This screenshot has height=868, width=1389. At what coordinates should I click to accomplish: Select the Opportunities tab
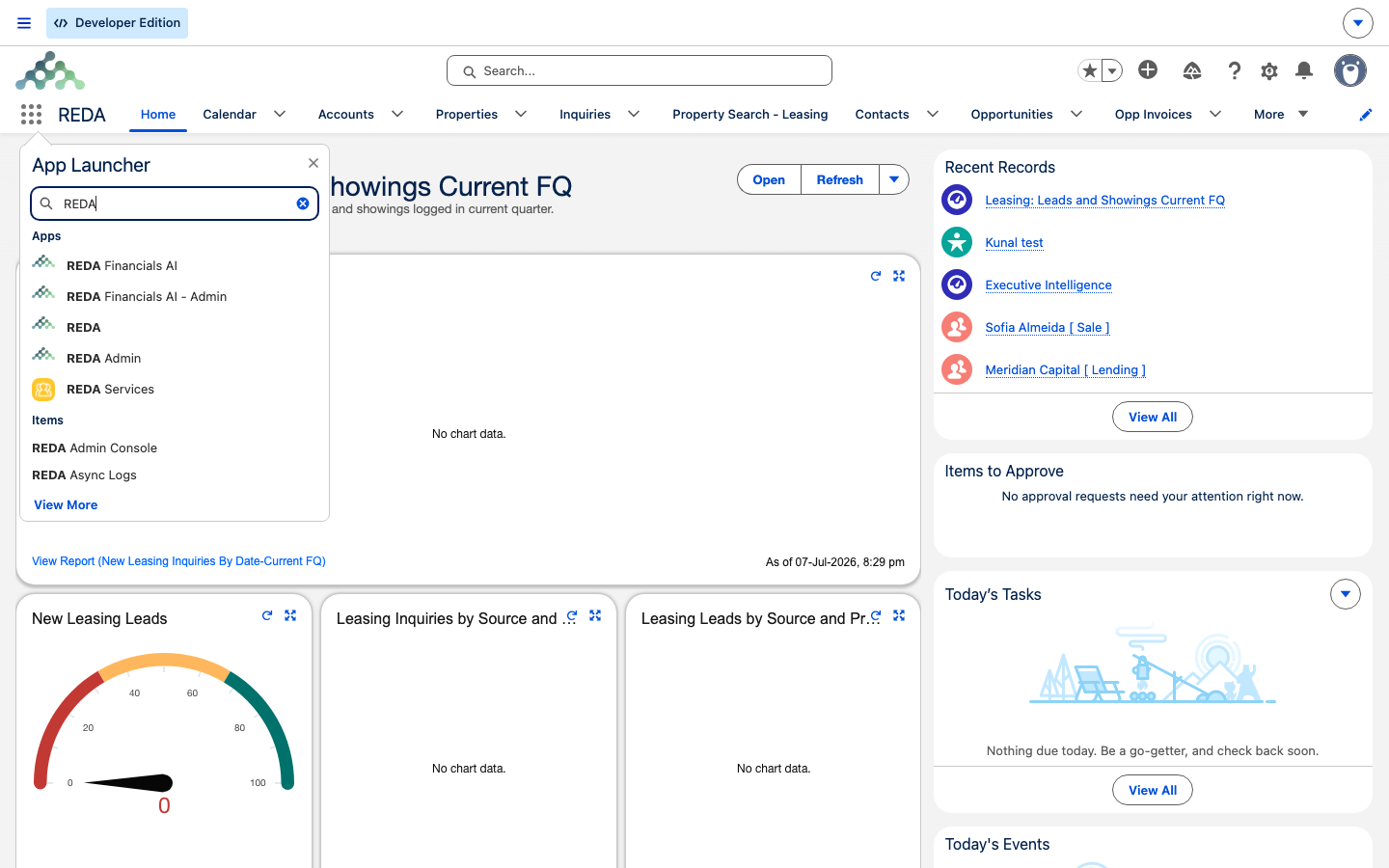click(x=1012, y=114)
